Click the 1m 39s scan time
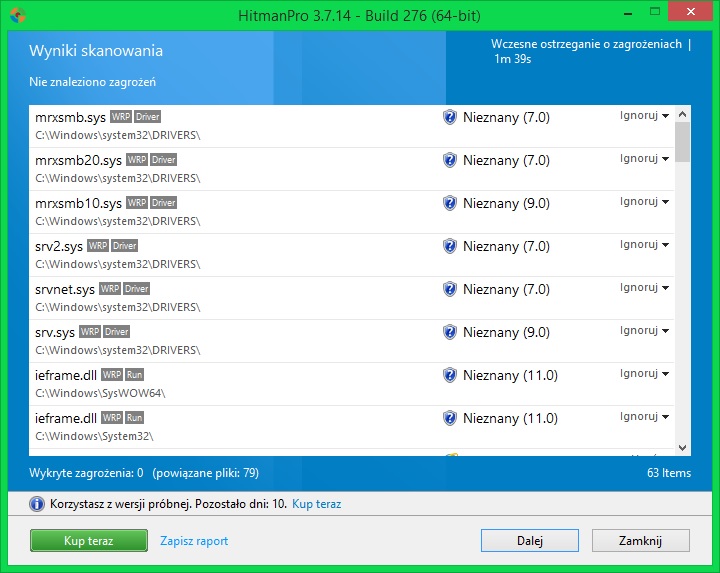The image size is (720, 573). coord(512,59)
